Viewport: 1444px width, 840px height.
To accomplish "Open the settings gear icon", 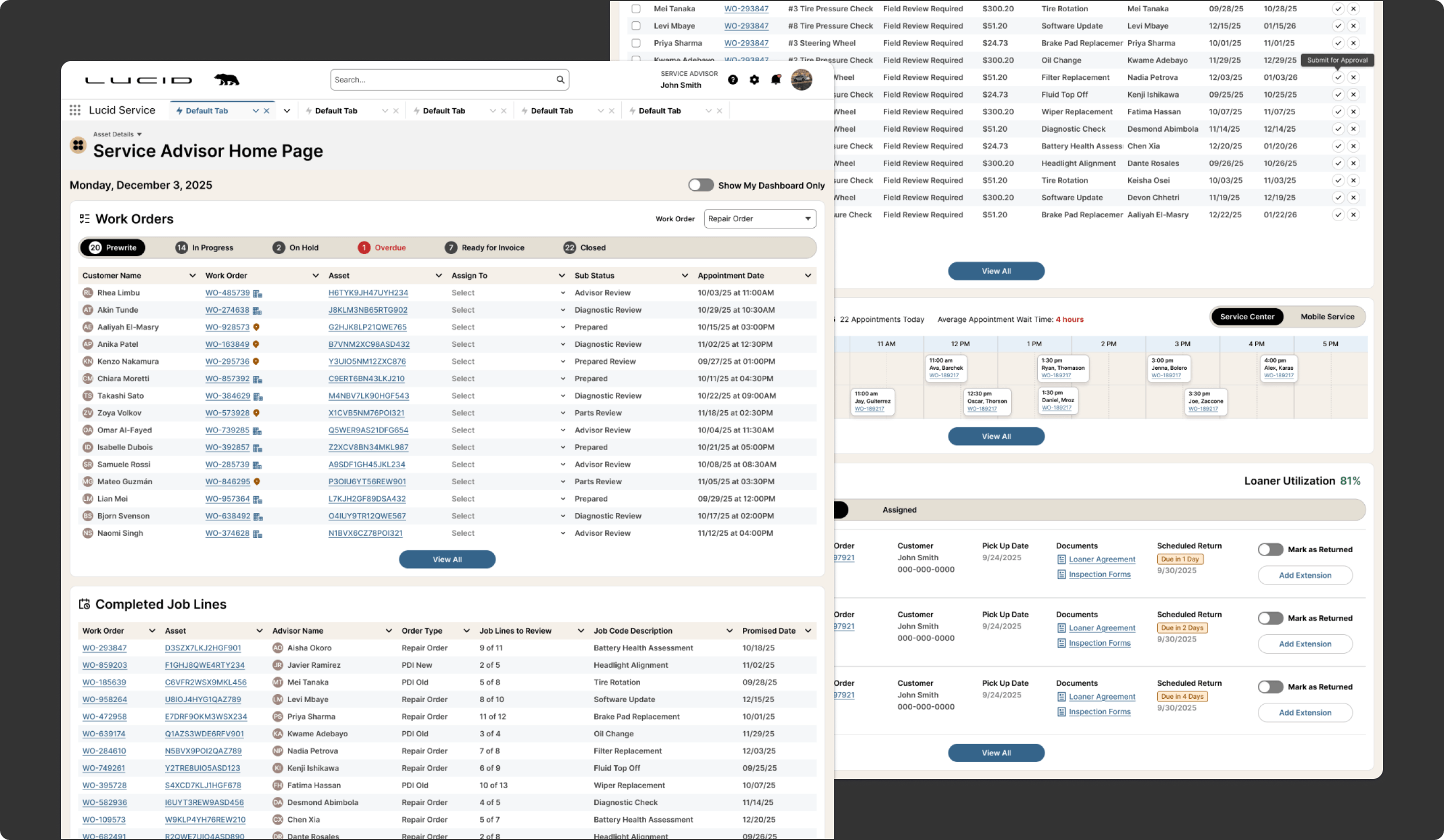I will 754,80.
